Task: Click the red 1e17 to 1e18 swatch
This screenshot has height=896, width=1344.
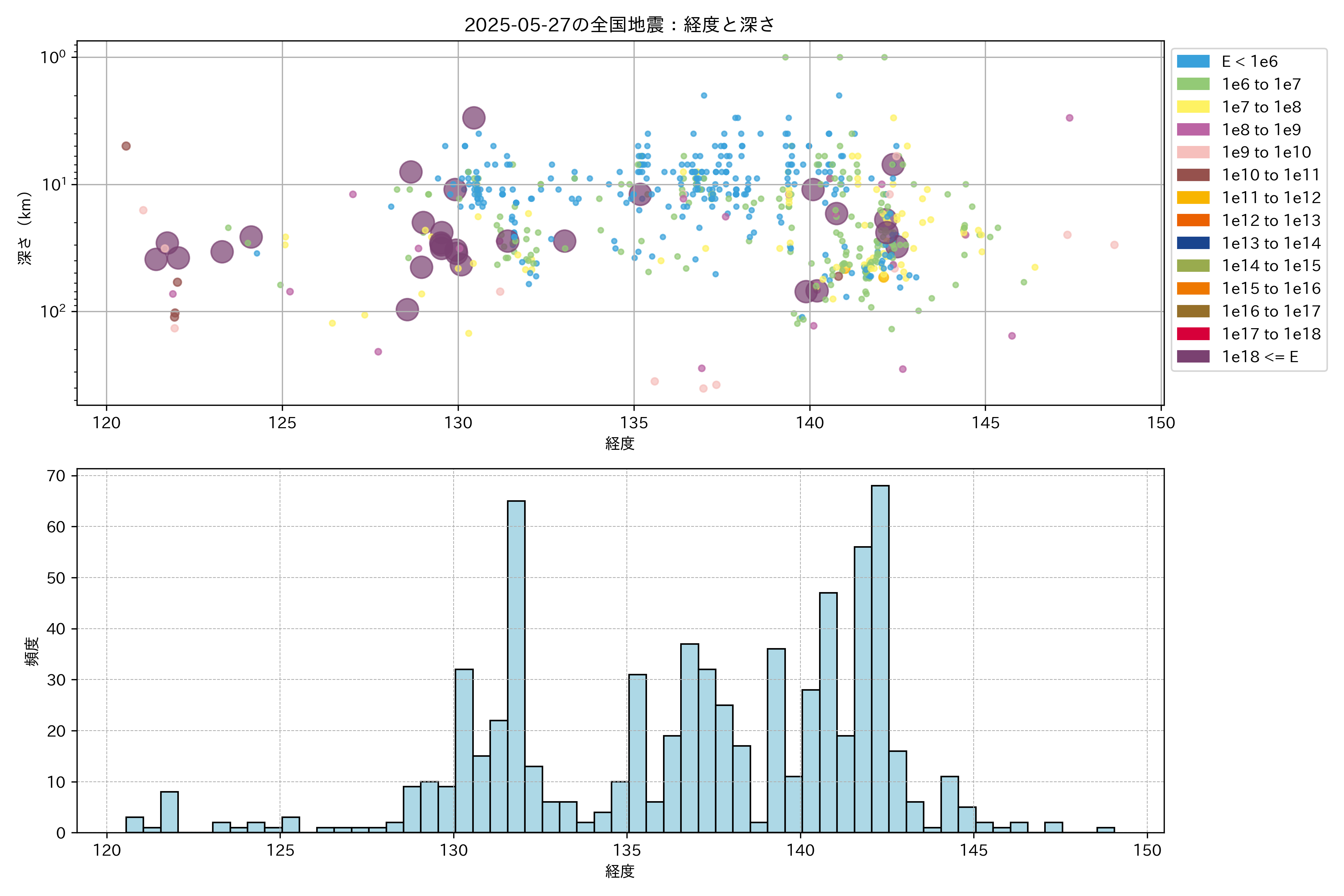Action: tap(1192, 334)
